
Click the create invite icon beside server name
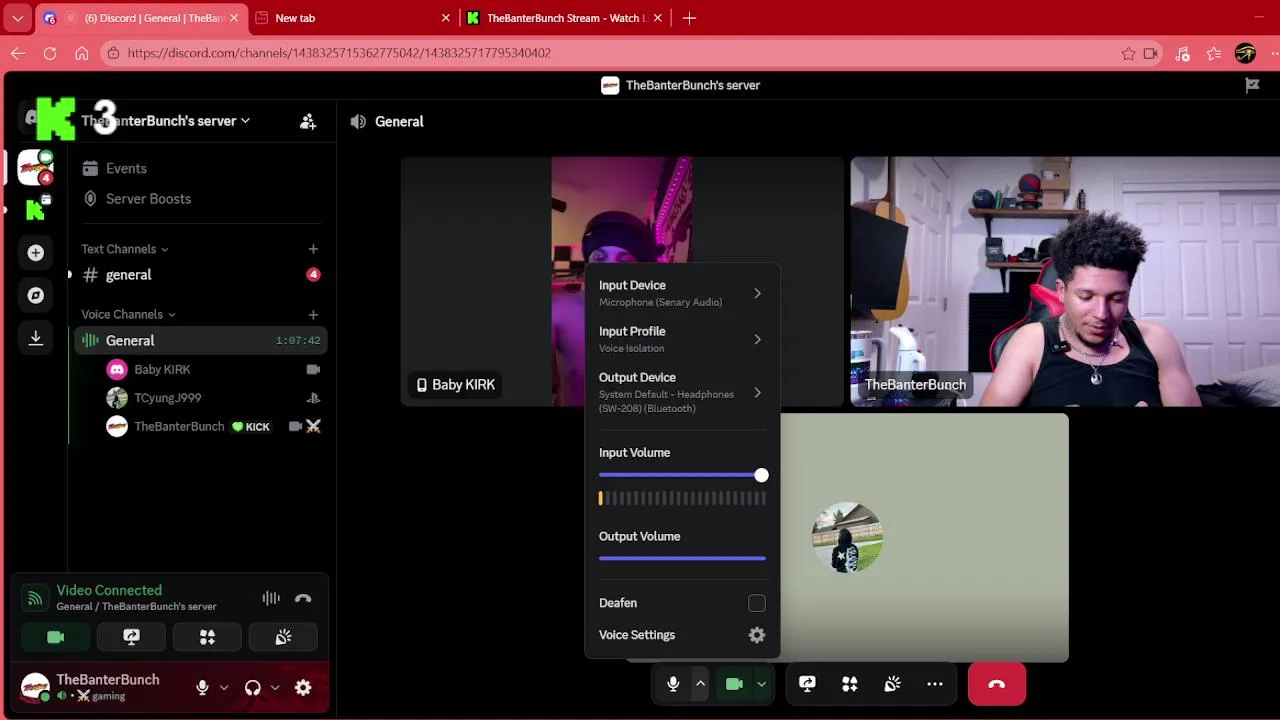308,121
